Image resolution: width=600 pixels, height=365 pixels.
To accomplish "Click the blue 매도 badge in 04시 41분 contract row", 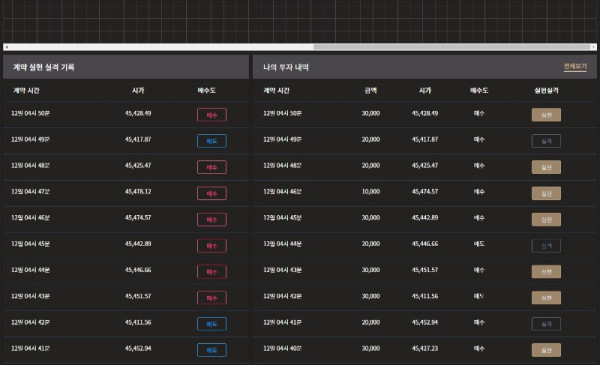I will coord(212,350).
